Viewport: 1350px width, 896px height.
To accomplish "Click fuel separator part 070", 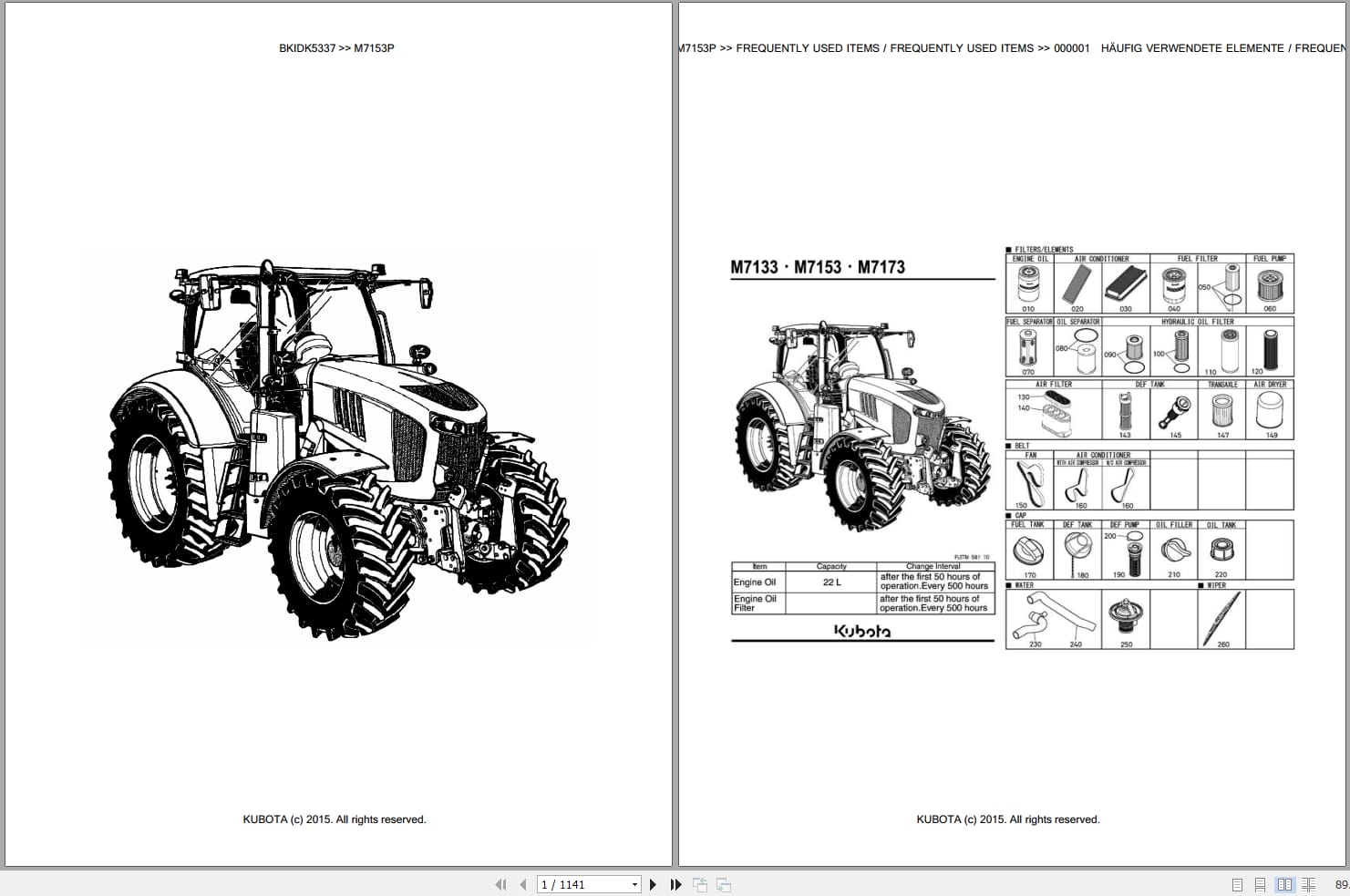I will click(1028, 348).
